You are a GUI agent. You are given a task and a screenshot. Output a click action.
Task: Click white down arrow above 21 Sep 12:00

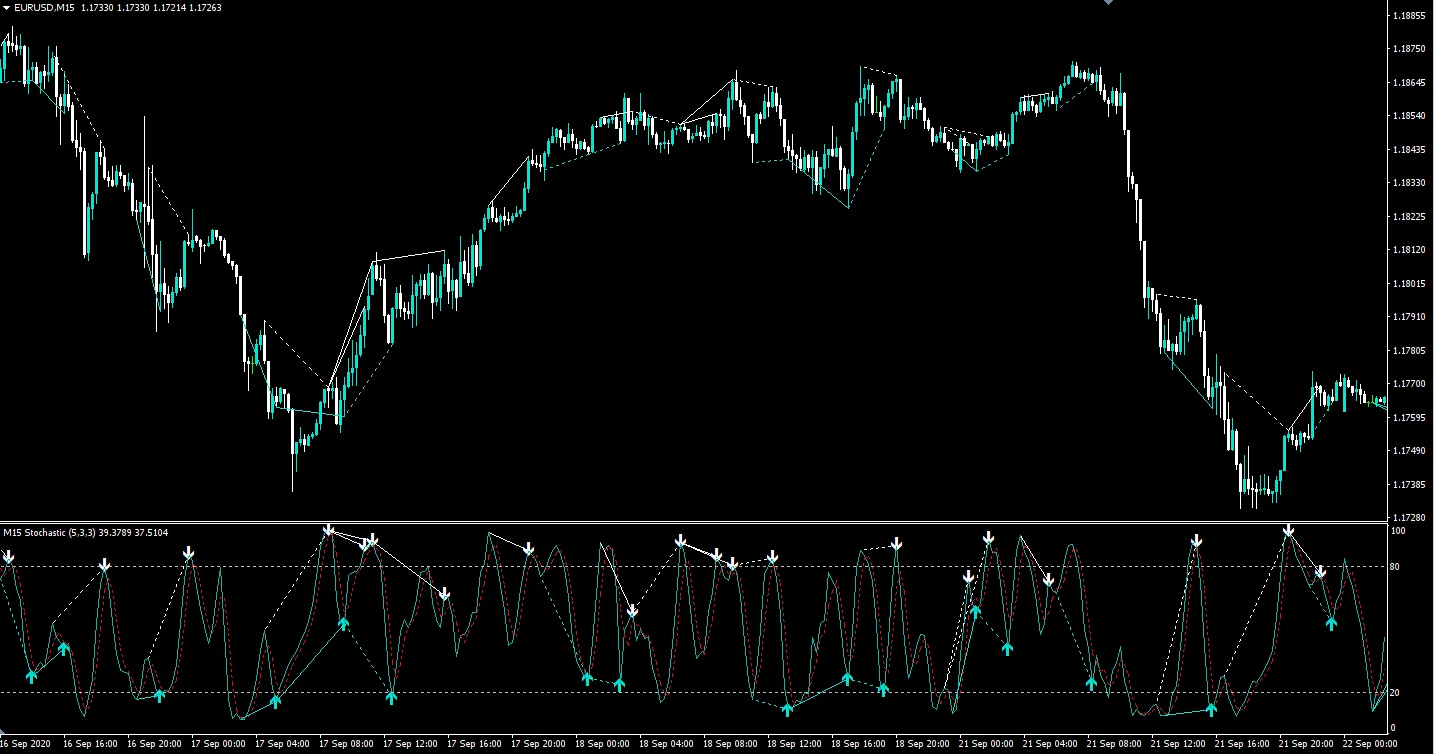click(x=1196, y=541)
